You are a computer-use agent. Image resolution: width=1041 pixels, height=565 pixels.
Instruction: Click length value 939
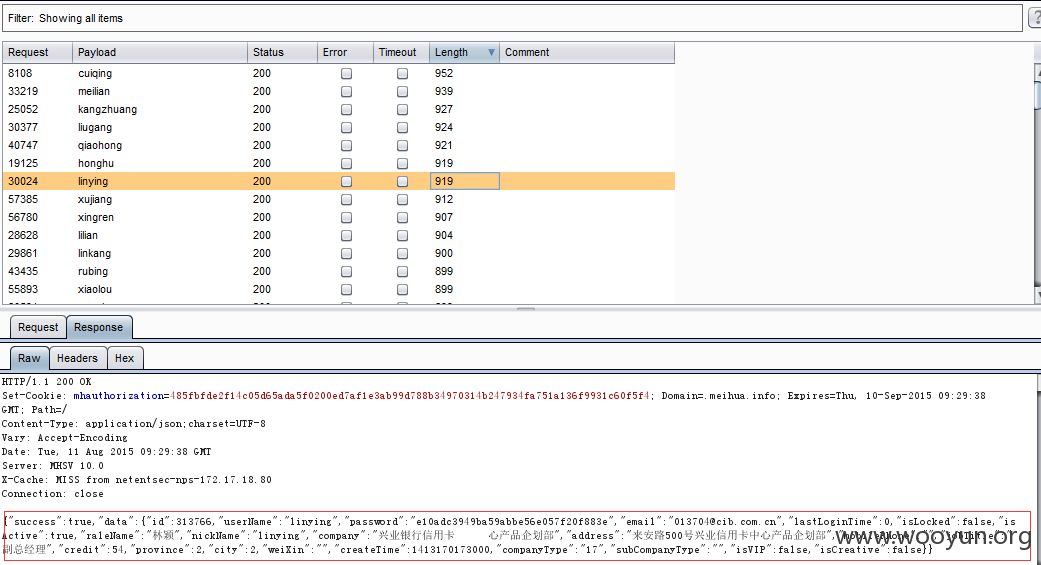coord(443,92)
